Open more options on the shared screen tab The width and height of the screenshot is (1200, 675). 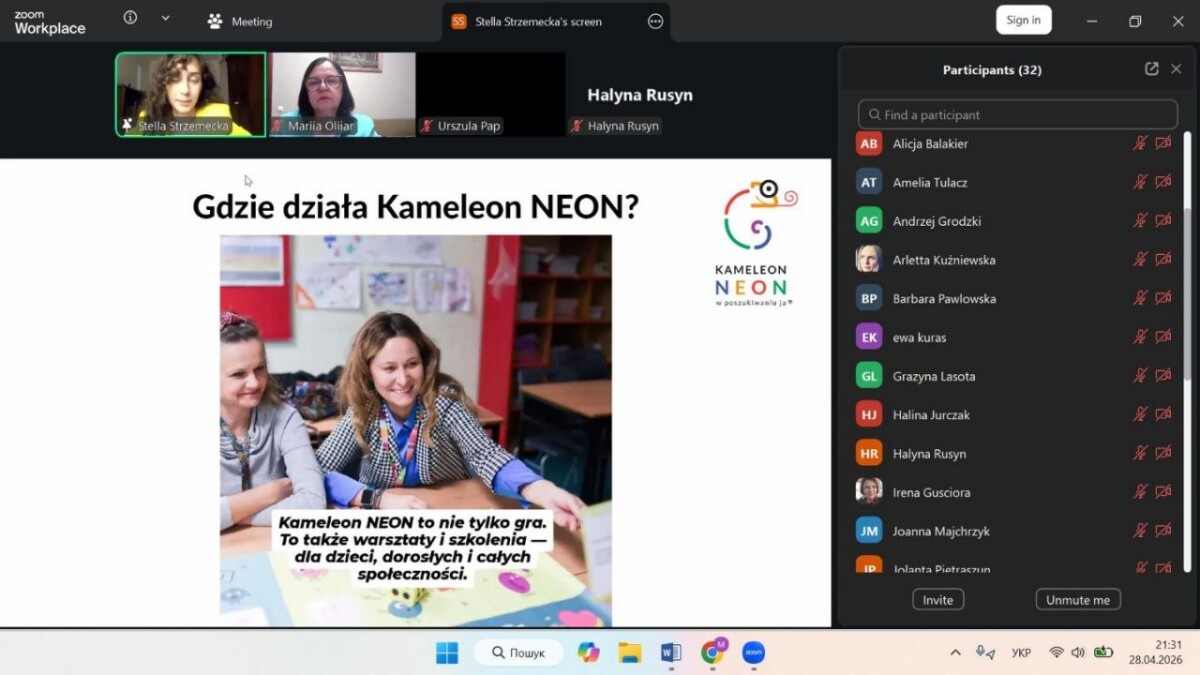(655, 21)
